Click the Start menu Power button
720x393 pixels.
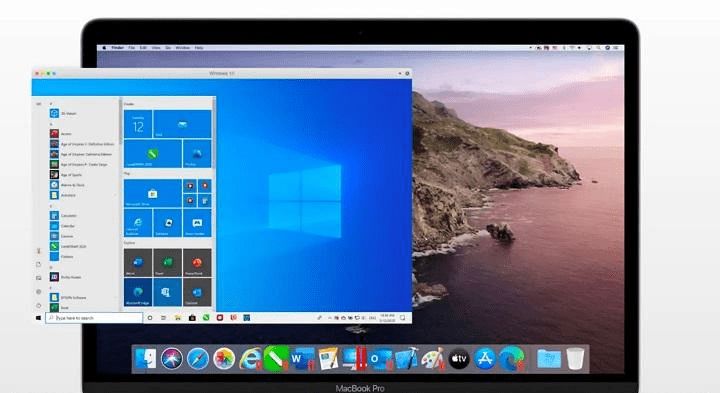pyautogui.click(x=39, y=305)
